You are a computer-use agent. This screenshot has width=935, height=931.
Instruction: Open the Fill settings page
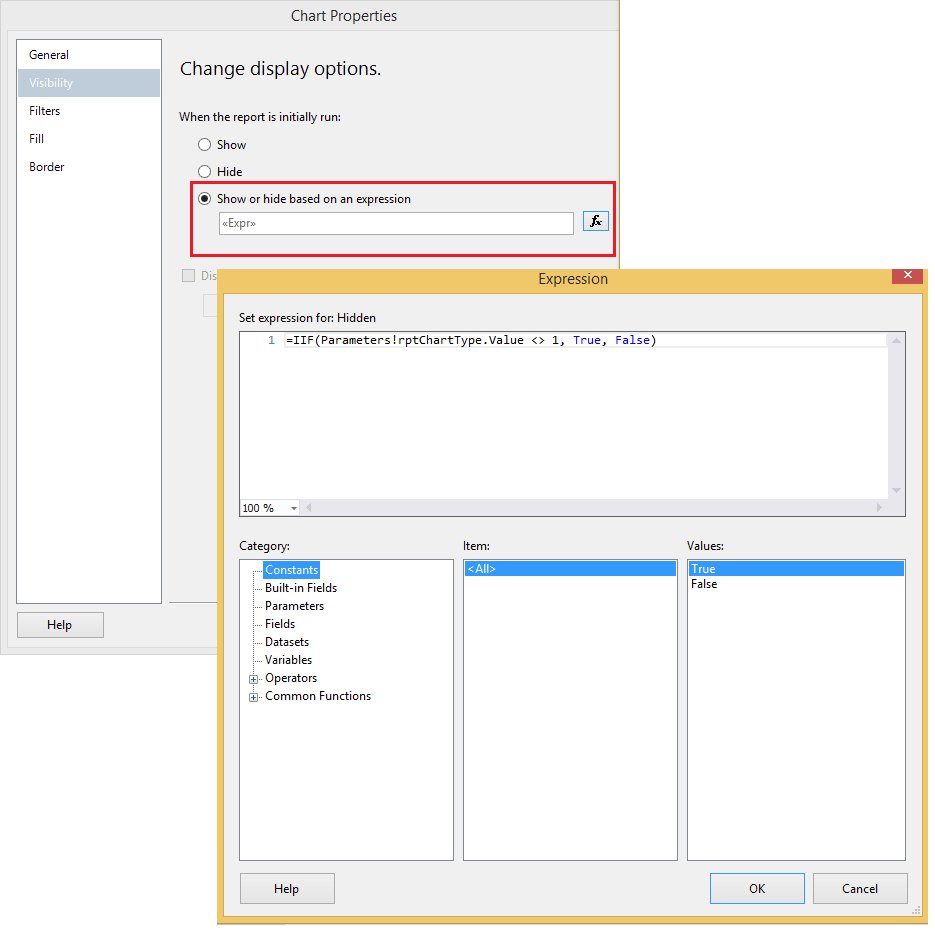[36, 138]
